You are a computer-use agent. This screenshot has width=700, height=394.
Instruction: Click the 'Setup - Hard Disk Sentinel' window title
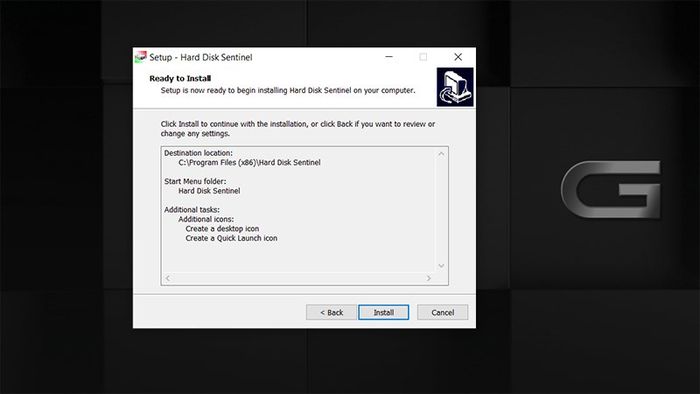pyautogui.click(x=201, y=57)
